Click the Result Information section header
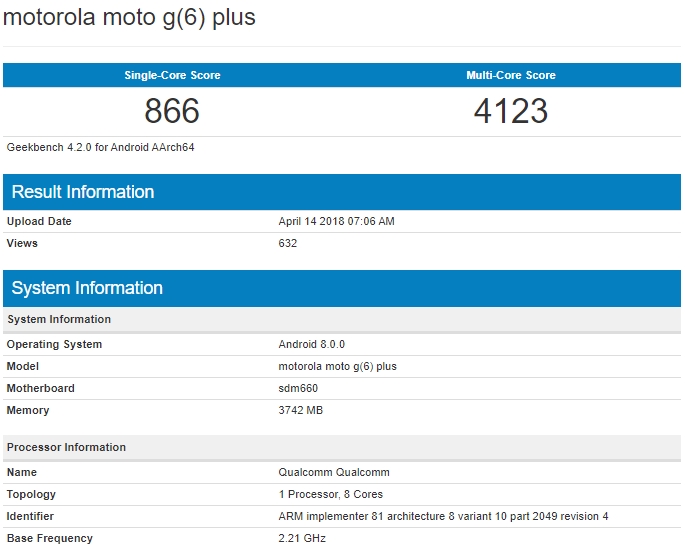This screenshot has width=685, height=555. (x=83, y=192)
